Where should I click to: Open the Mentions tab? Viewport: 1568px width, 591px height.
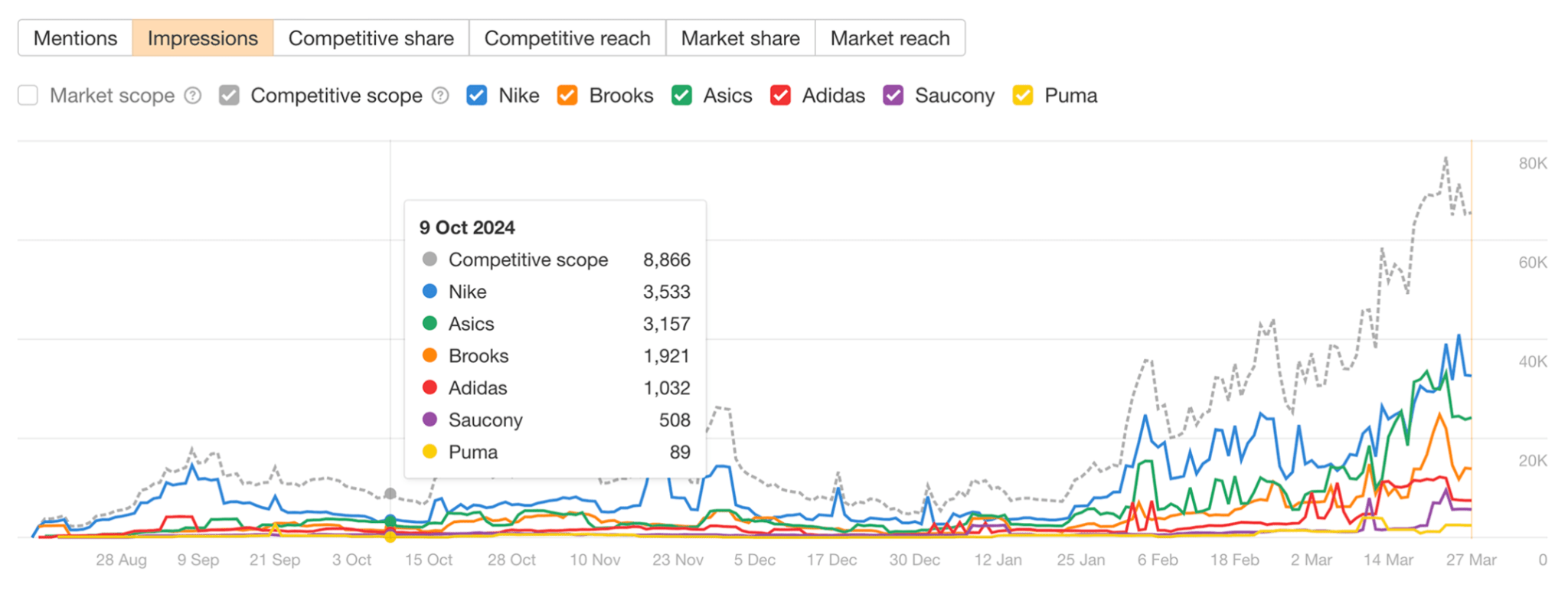75,38
